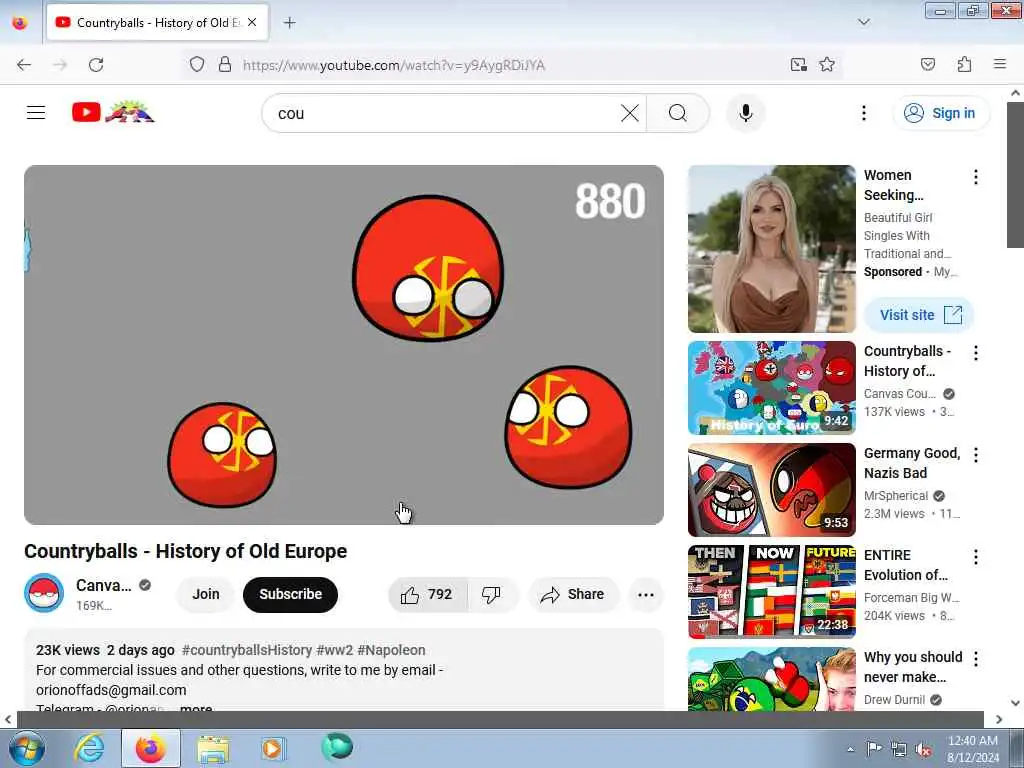Open Windows Media Player on taskbar
The width and height of the screenshot is (1024, 768).
273,748
